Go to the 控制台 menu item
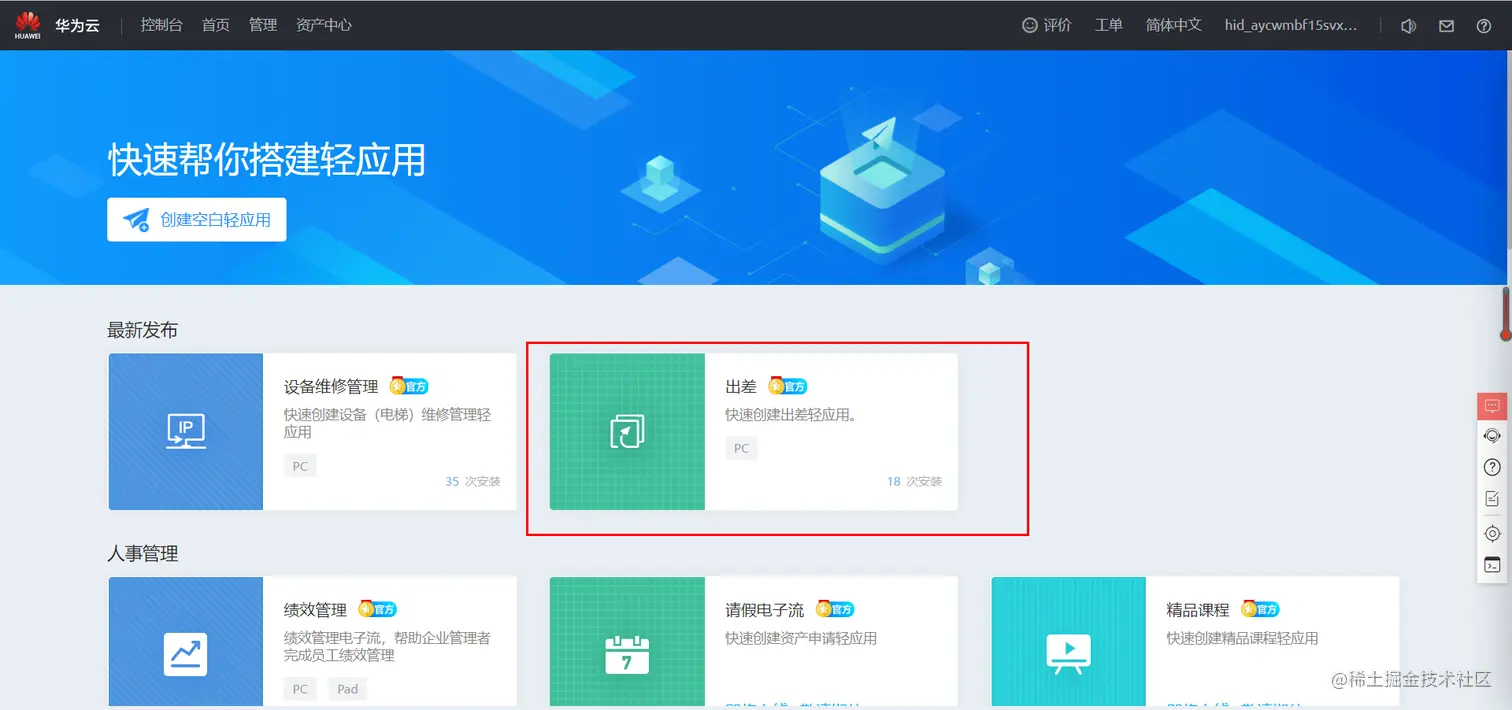This screenshot has width=1512, height=710. click(x=162, y=25)
